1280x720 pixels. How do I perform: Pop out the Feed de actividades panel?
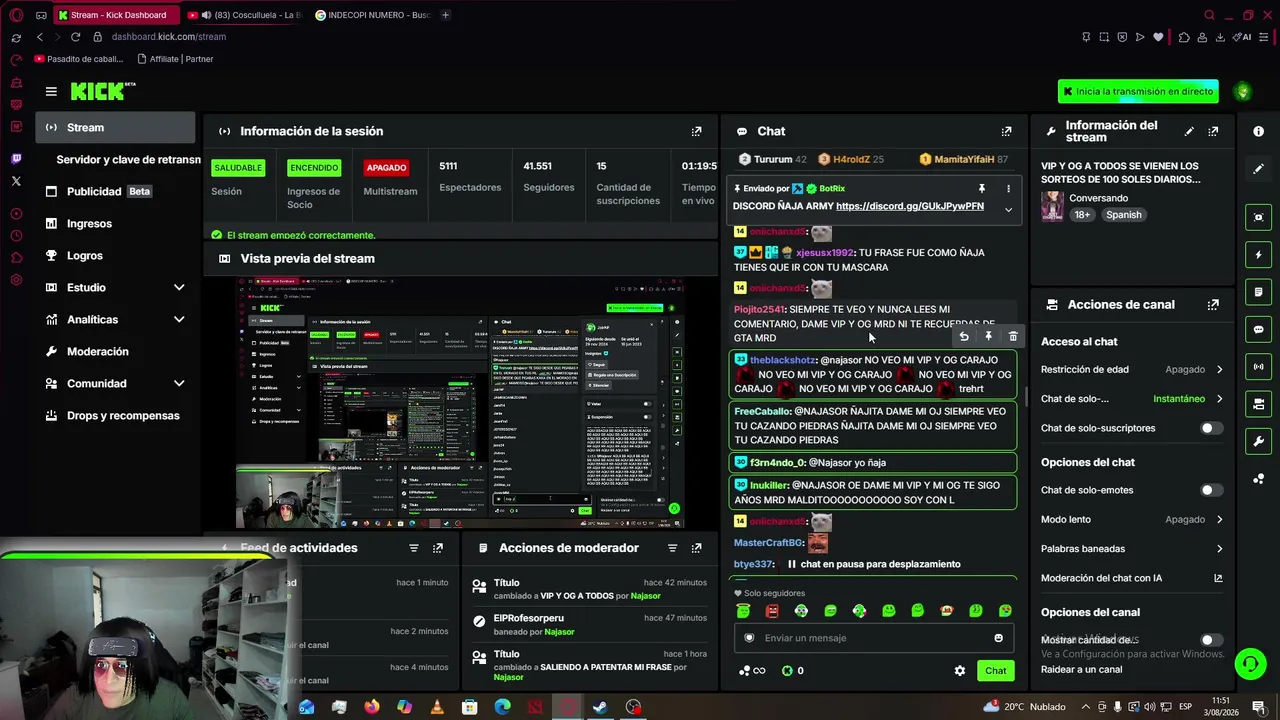pos(437,548)
